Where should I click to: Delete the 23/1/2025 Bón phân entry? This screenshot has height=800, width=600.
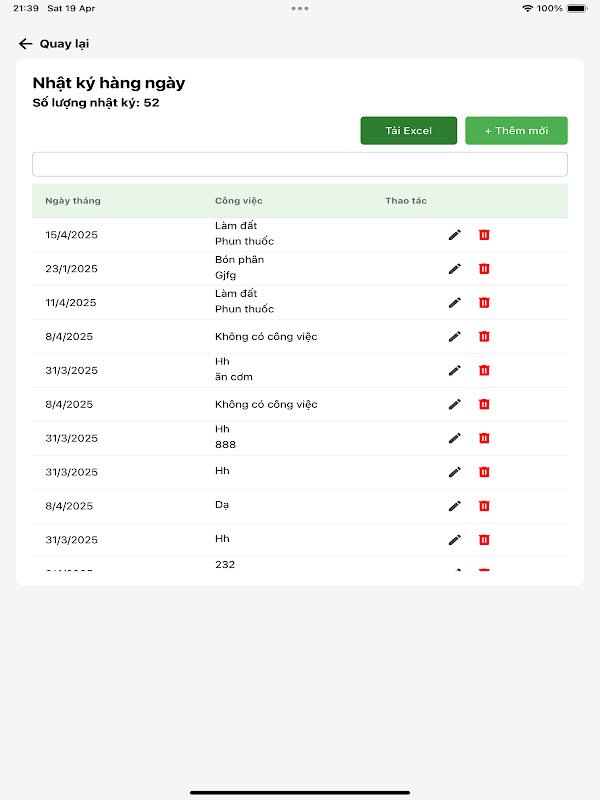click(x=484, y=269)
